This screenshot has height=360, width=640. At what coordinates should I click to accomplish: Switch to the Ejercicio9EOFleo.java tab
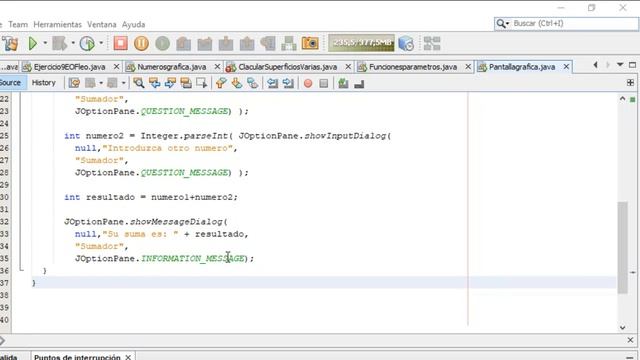pyautogui.click(x=69, y=67)
